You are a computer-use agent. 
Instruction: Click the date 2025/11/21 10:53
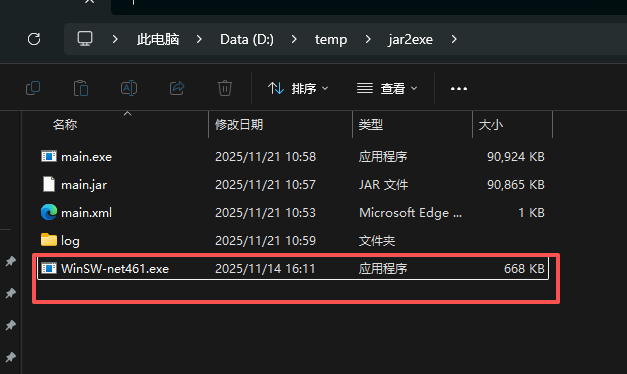pyautogui.click(x=266, y=212)
